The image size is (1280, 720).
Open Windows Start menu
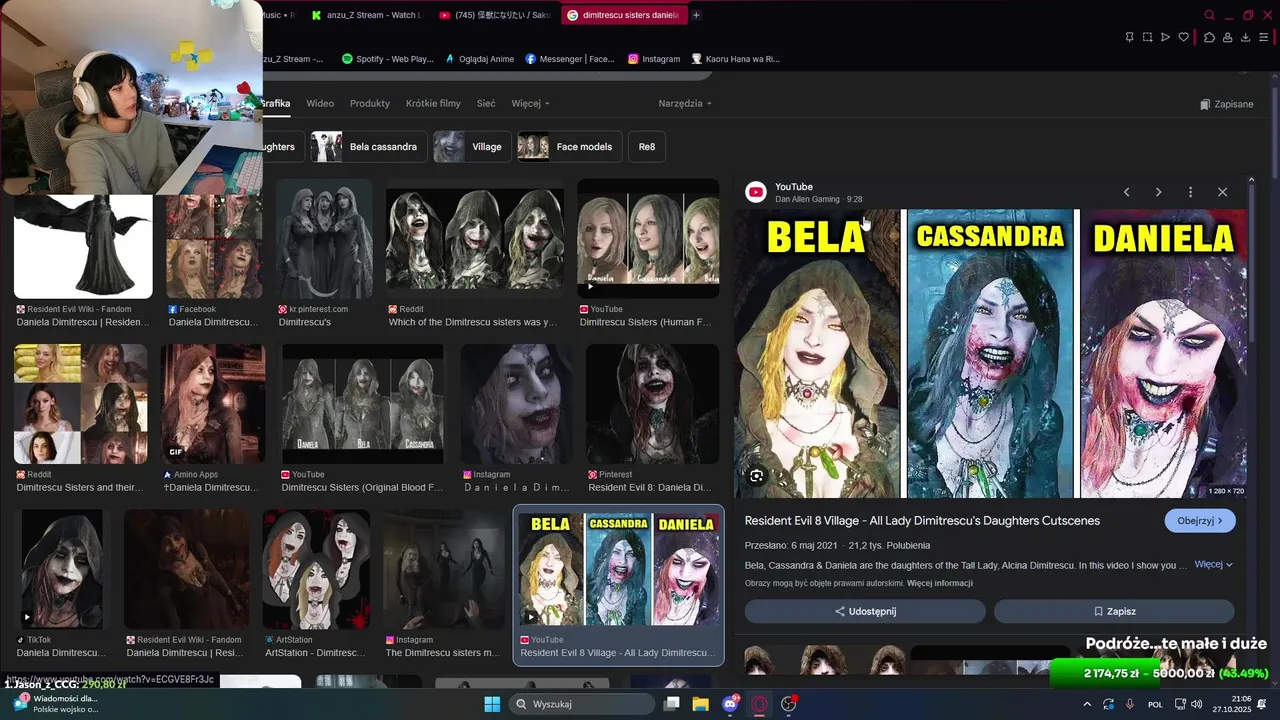(492, 704)
